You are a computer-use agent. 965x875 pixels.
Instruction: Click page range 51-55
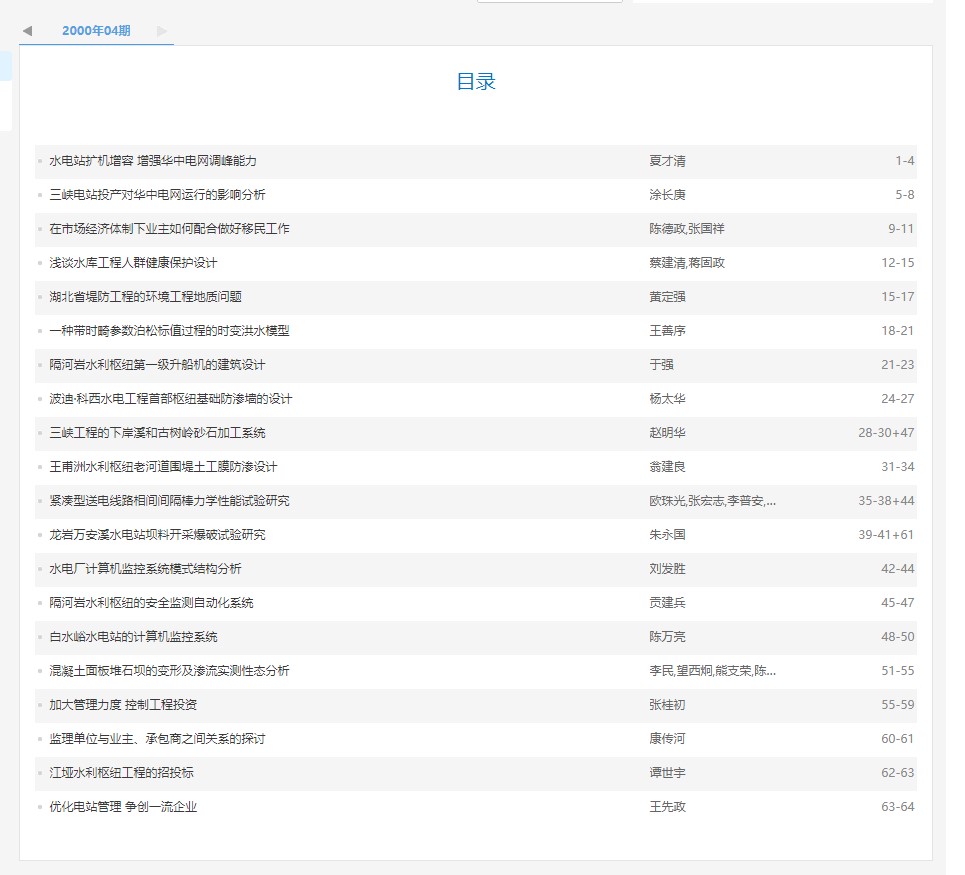898,671
